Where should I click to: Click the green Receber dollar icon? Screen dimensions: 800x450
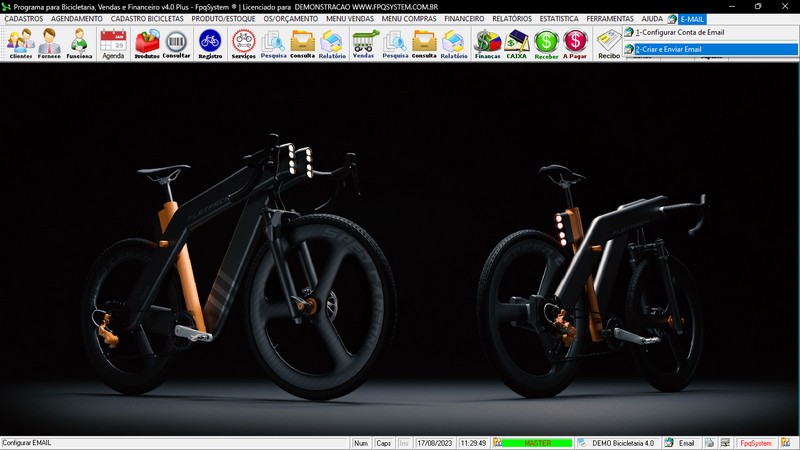[x=546, y=43]
